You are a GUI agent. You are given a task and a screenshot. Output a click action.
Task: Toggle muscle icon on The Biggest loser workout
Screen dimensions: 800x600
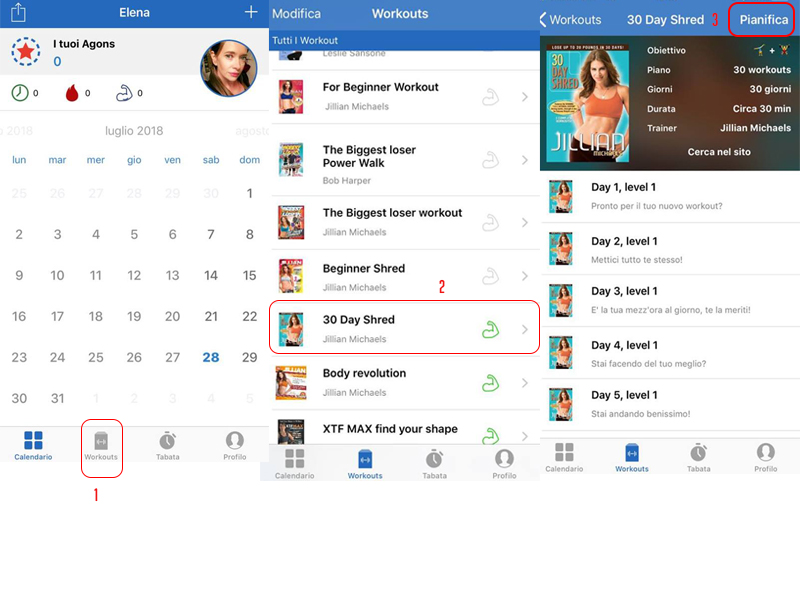(490, 222)
